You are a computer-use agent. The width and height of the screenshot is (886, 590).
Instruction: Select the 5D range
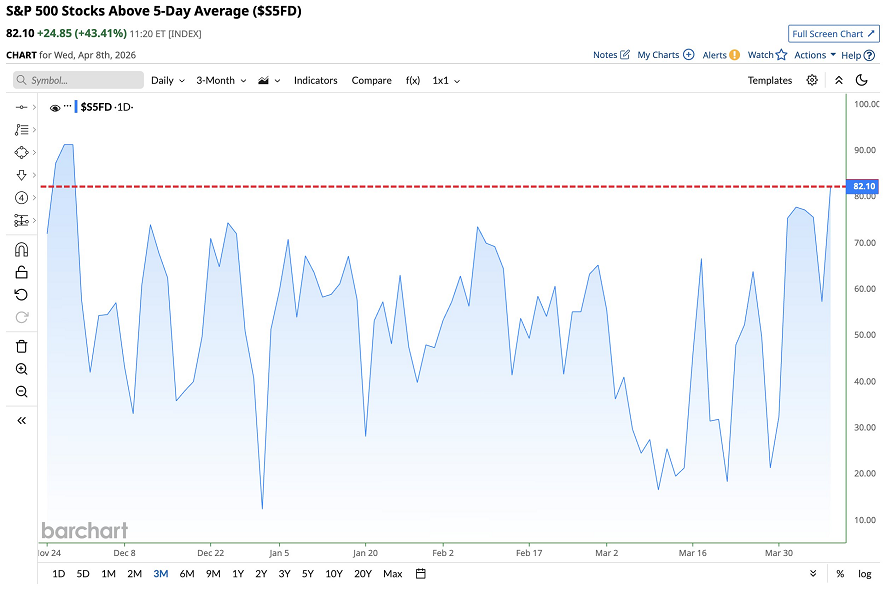point(83,574)
